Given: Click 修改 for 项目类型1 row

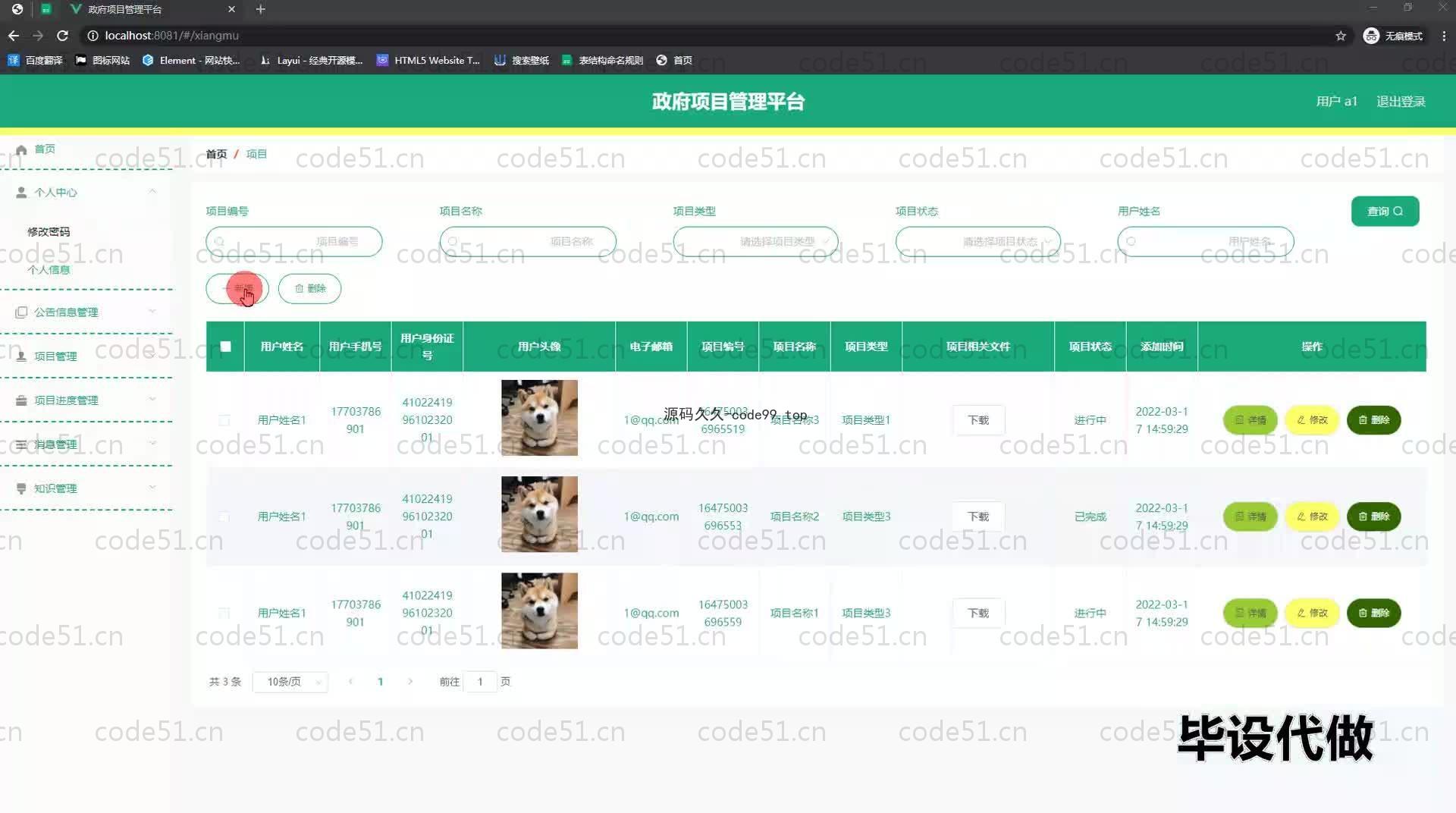Looking at the screenshot, I should click(1312, 420).
